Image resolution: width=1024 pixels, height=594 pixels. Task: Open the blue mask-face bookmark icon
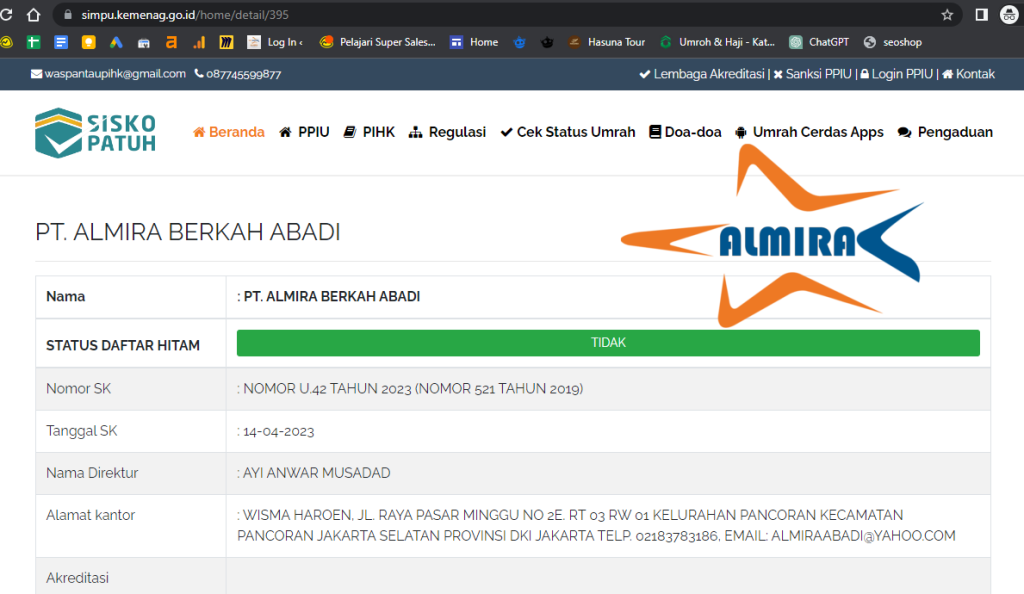519,42
